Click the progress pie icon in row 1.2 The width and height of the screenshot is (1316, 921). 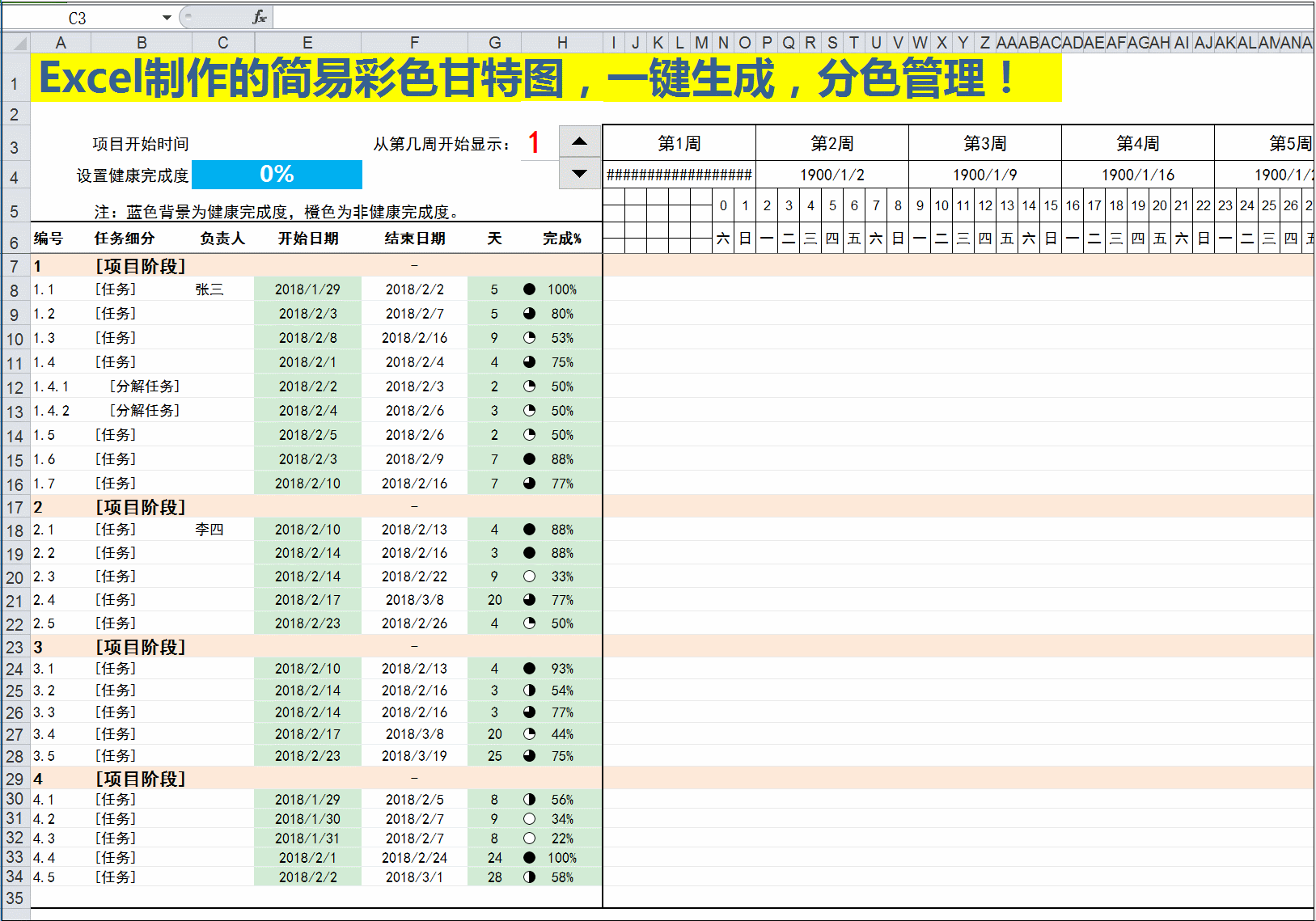point(529,314)
